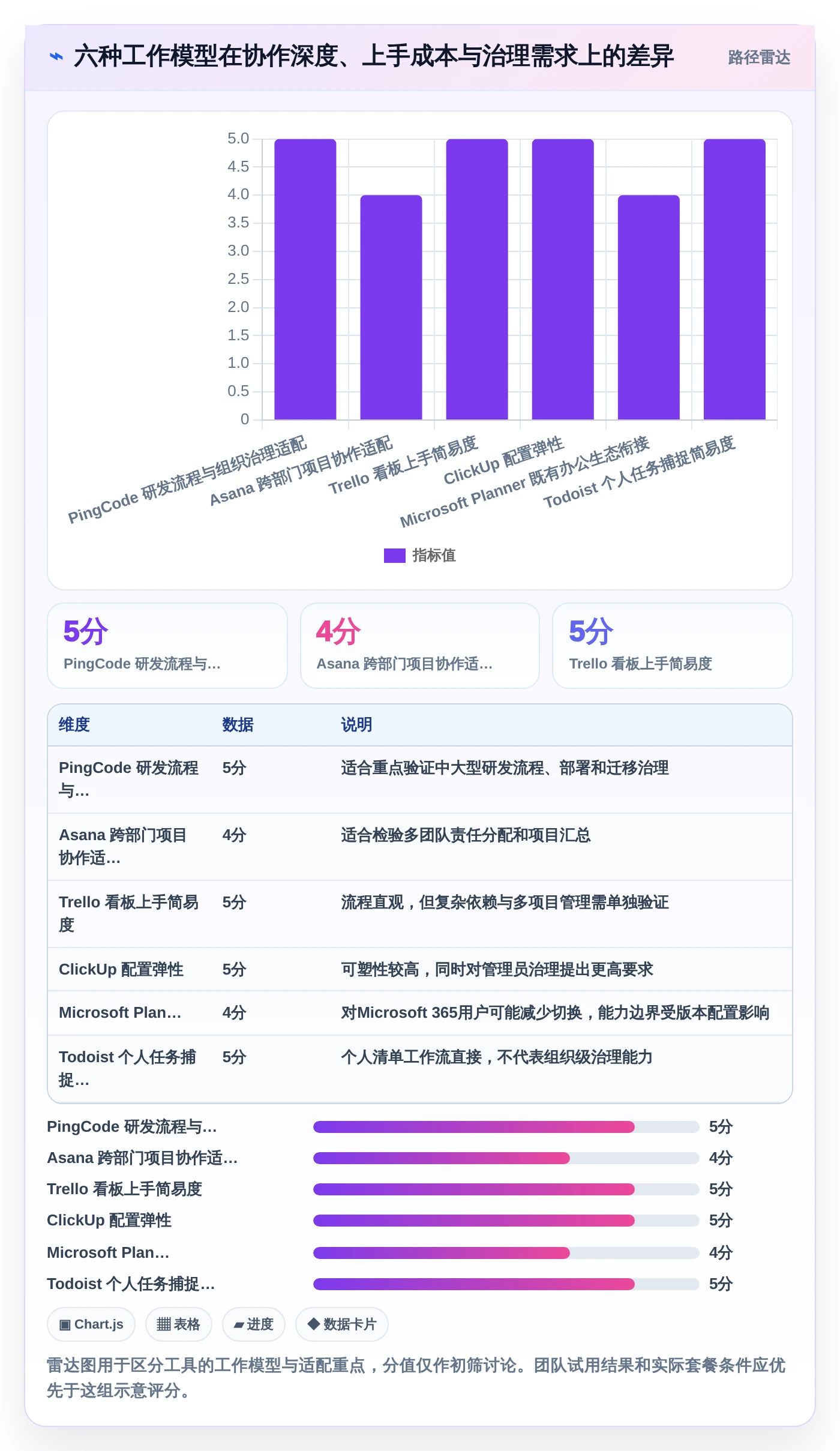Click the PingCode bar in the chart
840x1451 pixels.
pyautogui.click(x=305, y=279)
